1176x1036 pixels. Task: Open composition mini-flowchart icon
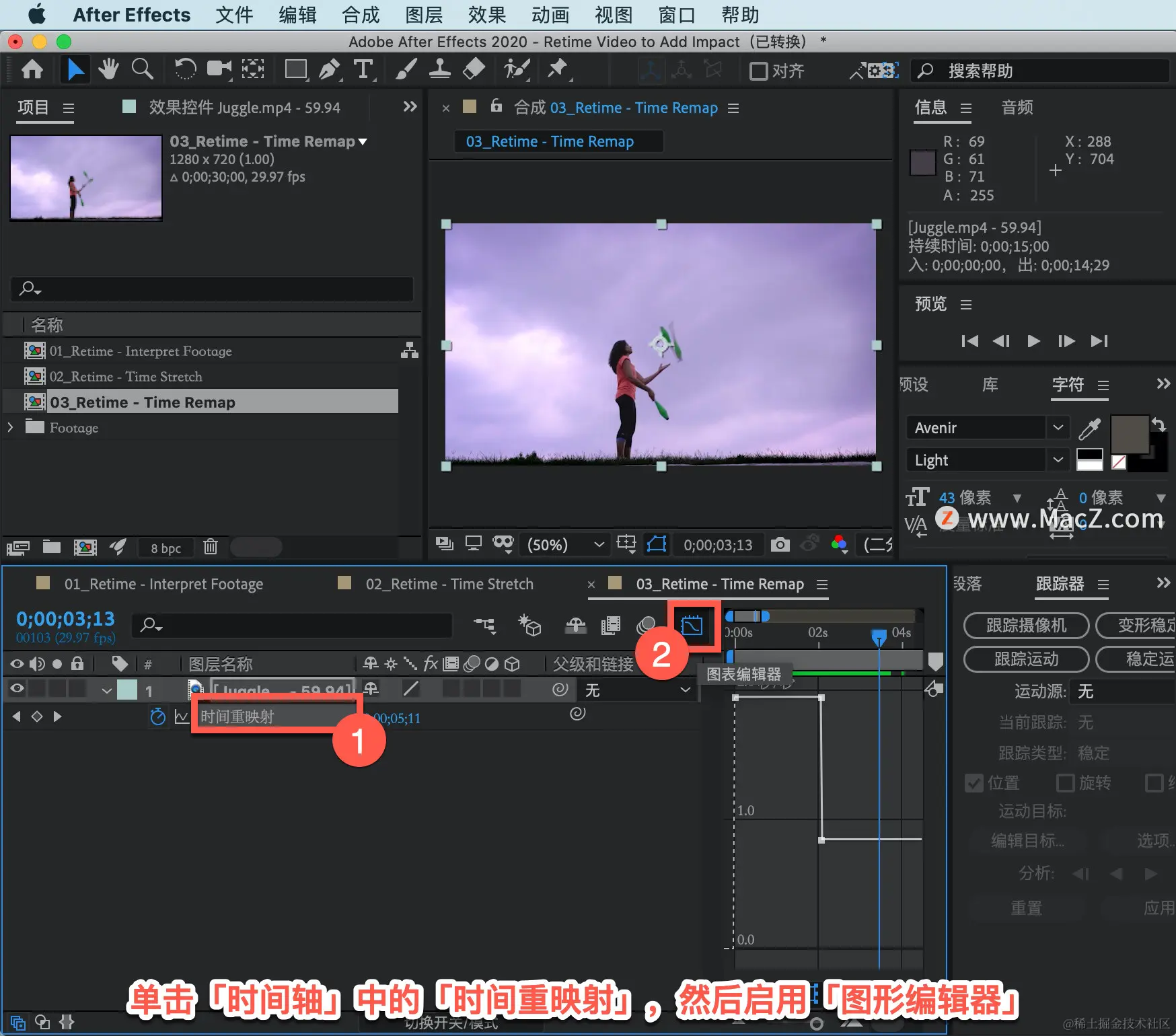[x=484, y=626]
